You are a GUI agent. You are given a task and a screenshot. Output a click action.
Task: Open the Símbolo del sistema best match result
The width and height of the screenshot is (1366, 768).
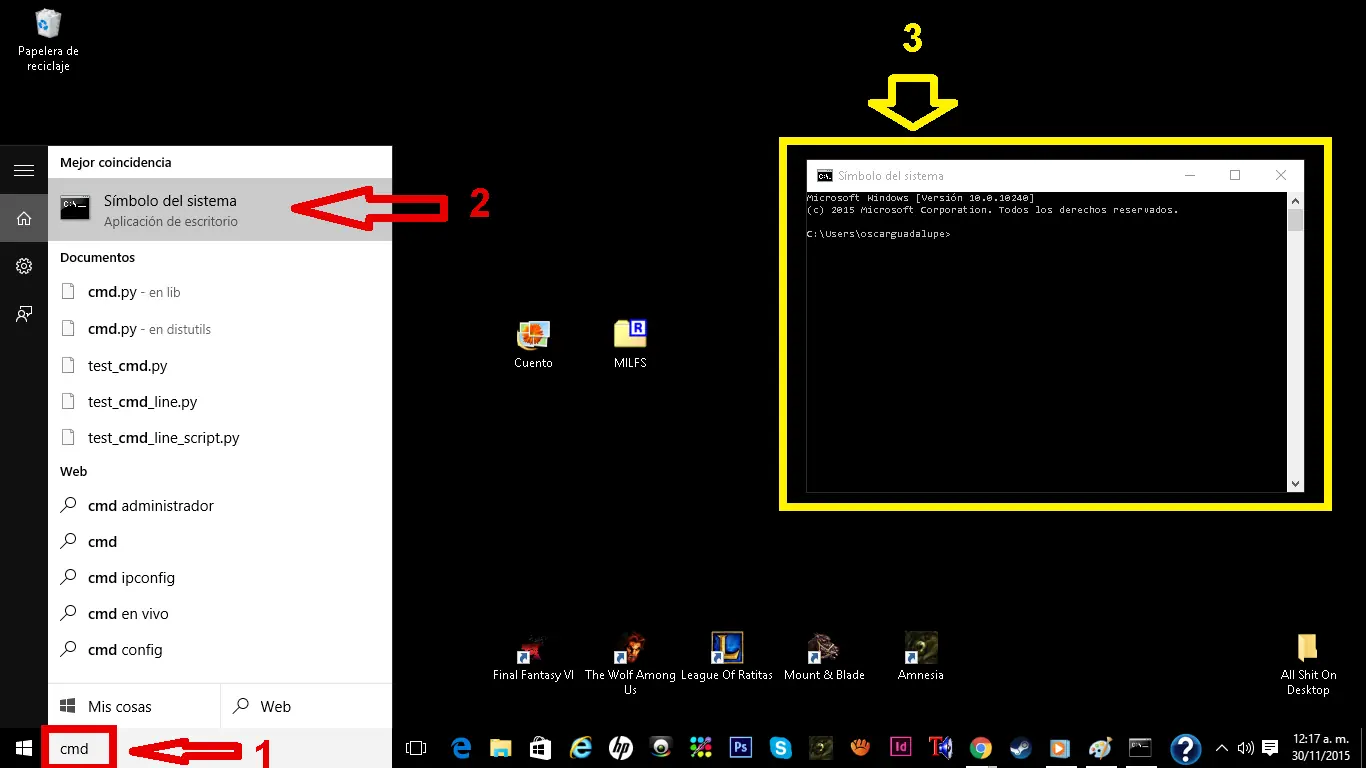(x=220, y=209)
